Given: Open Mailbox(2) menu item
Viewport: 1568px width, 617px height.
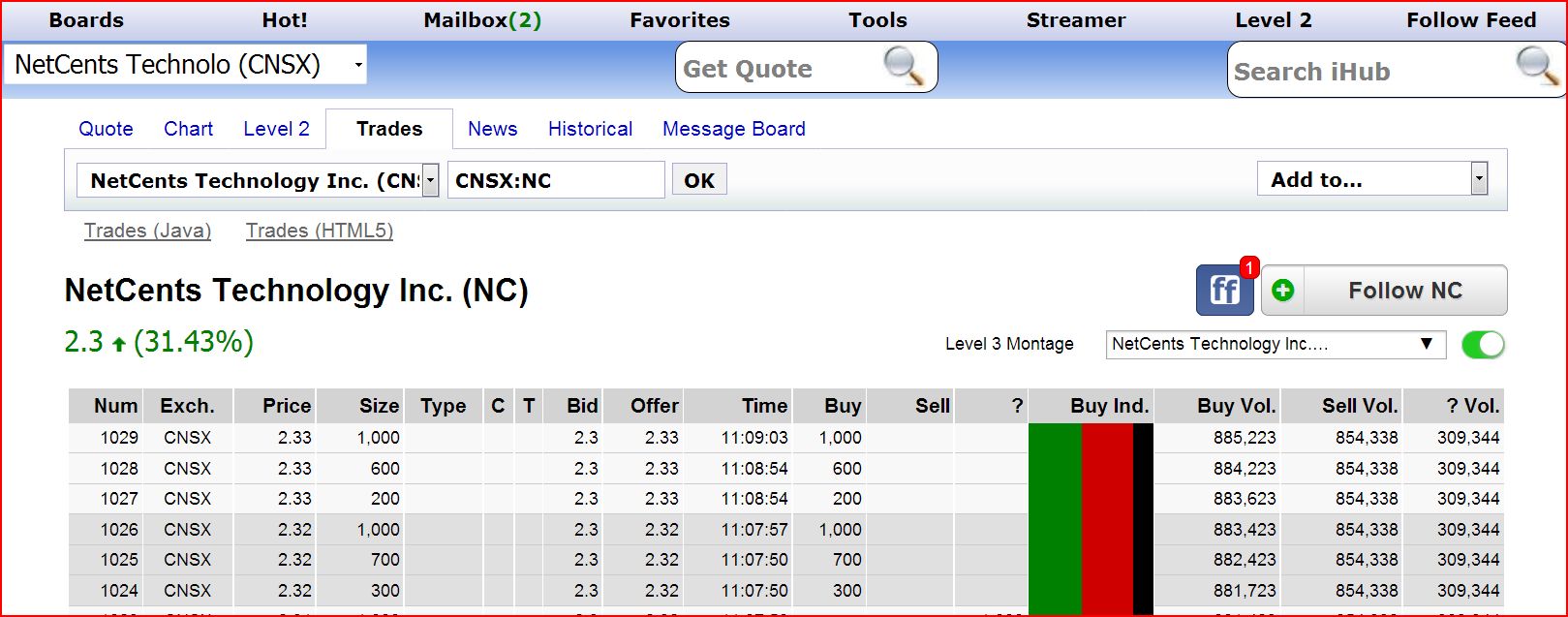Looking at the screenshot, I should pos(482,20).
